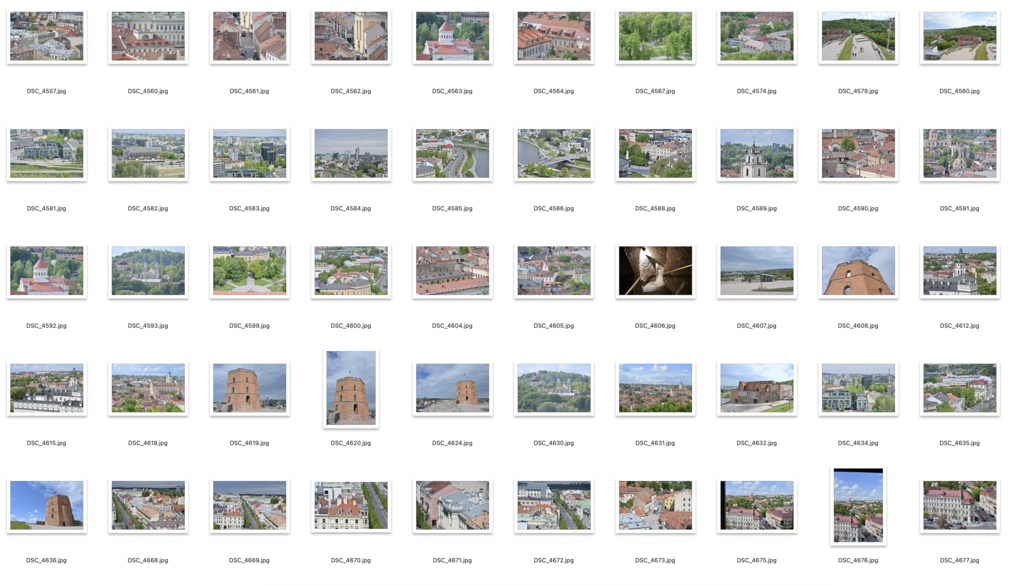Click the label DSC_4564.jpg
1024x586 pixels.
point(554,91)
